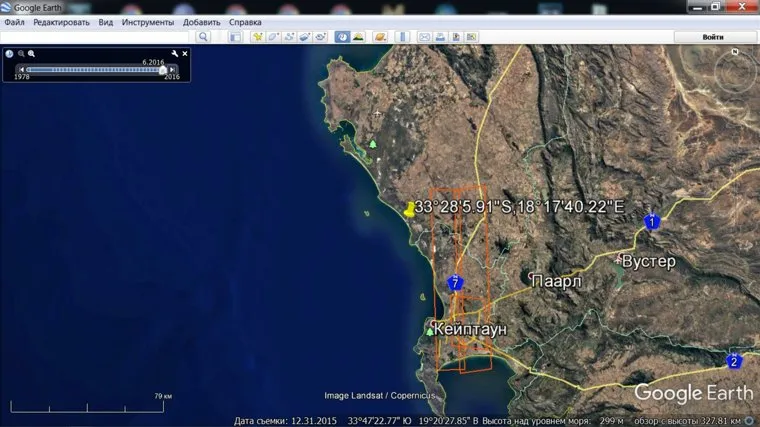The image size is (760, 427).
Task: Open time slider options wrench icon
Action: (x=174, y=54)
